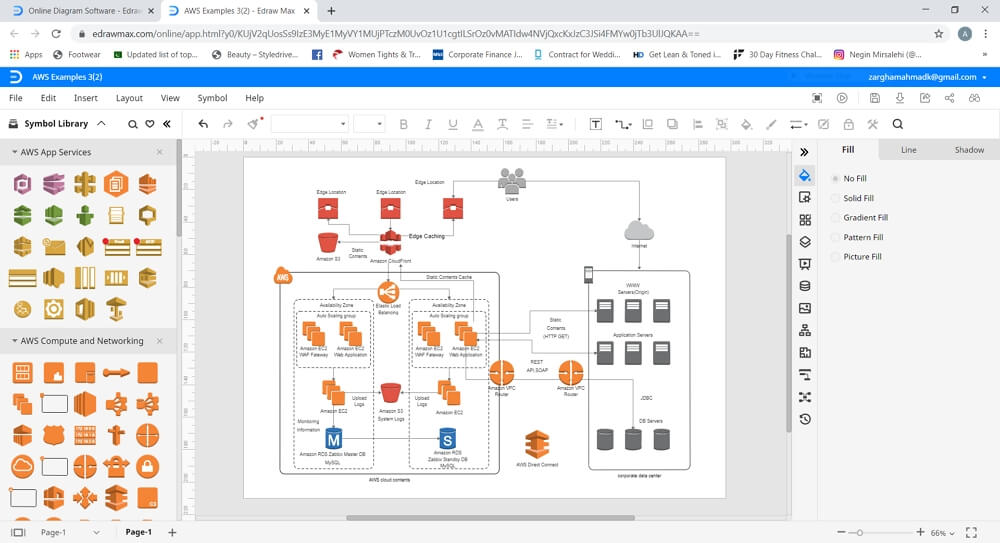Open the line spacing dropdown
Screen dimensions: 1000x543
pyautogui.click(x=554, y=124)
